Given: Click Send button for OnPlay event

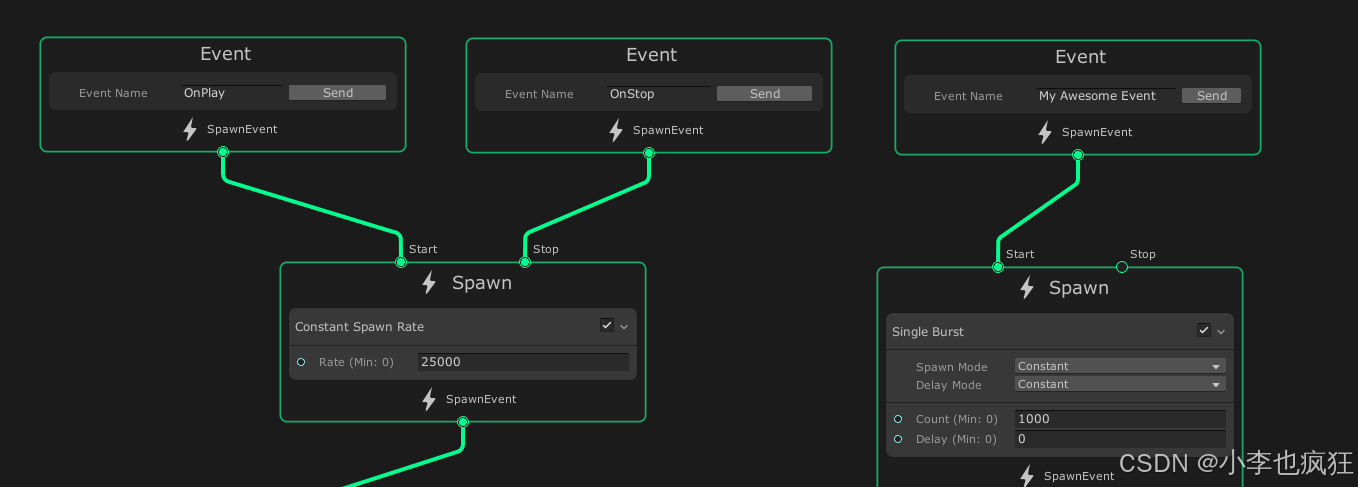Looking at the screenshot, I should pyautogui.click(x=337, y=93).
